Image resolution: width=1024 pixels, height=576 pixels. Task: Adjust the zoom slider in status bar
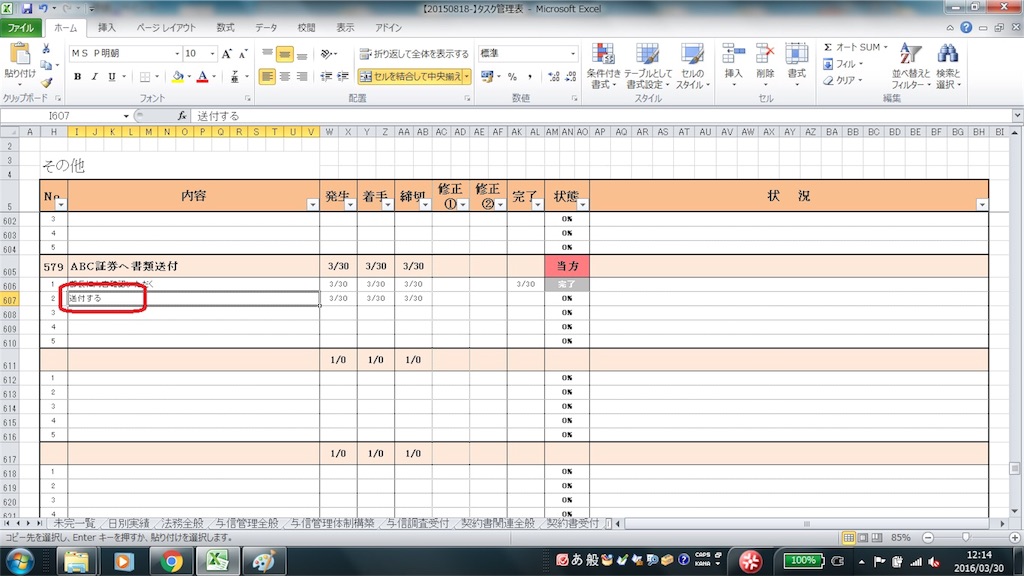966,537
